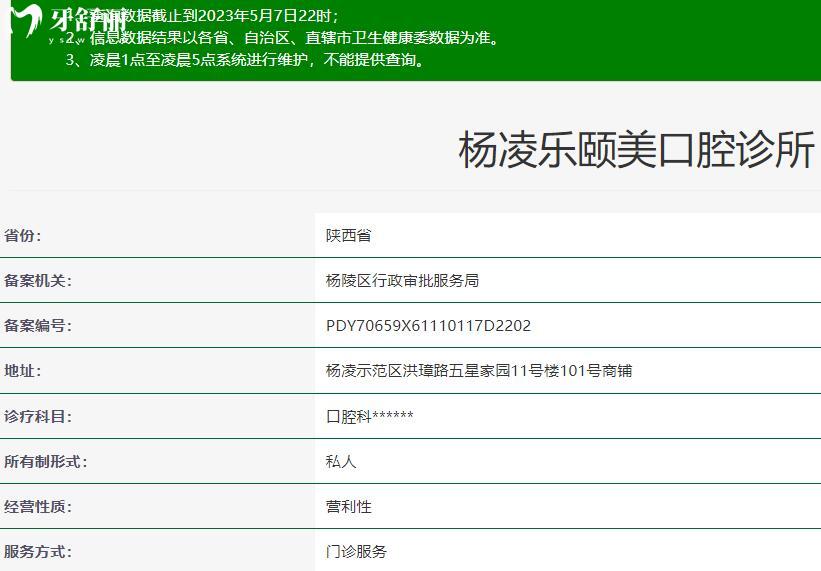Select the clinic title 杨凌乐颐美口腔诊所
Screen dimensions: 821x571
coord(636,150)
